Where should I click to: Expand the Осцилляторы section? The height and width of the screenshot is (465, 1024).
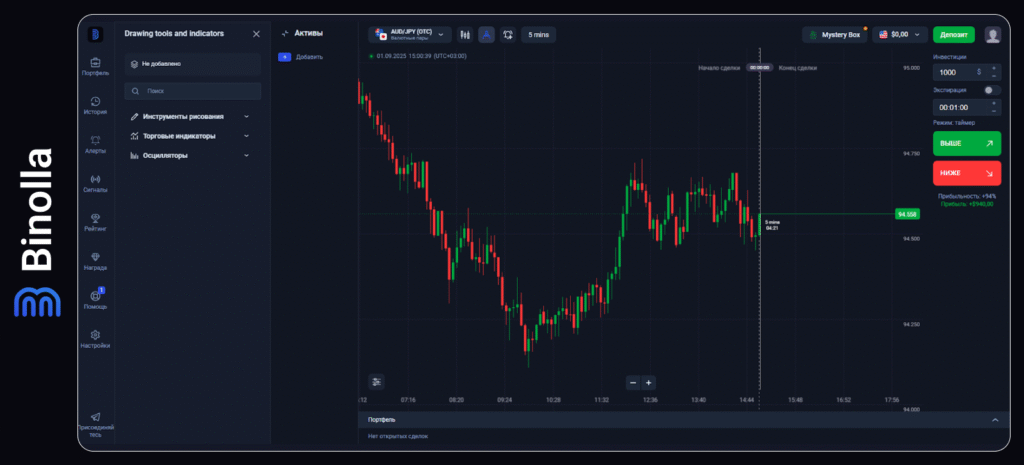190,155
